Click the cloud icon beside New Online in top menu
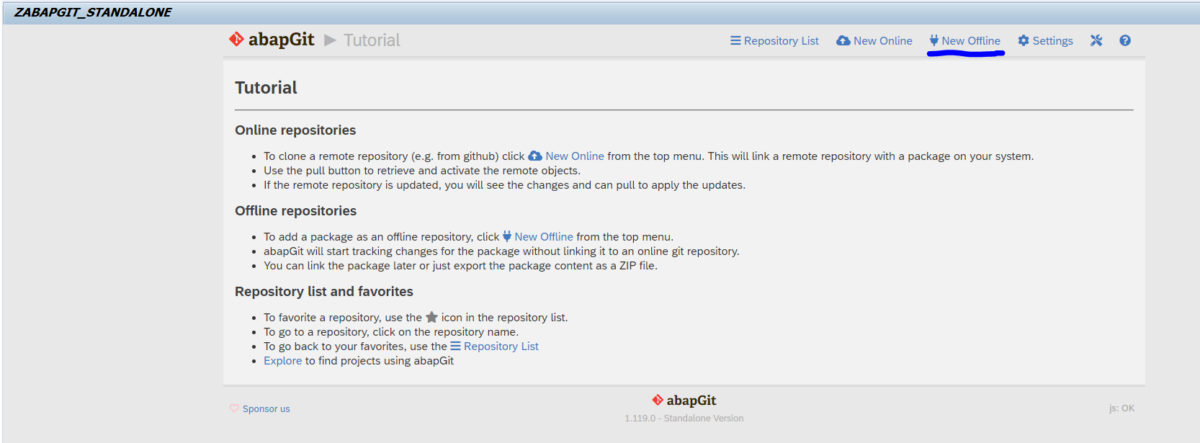This screenshot has width=1200, height=443. pos(843,41)
